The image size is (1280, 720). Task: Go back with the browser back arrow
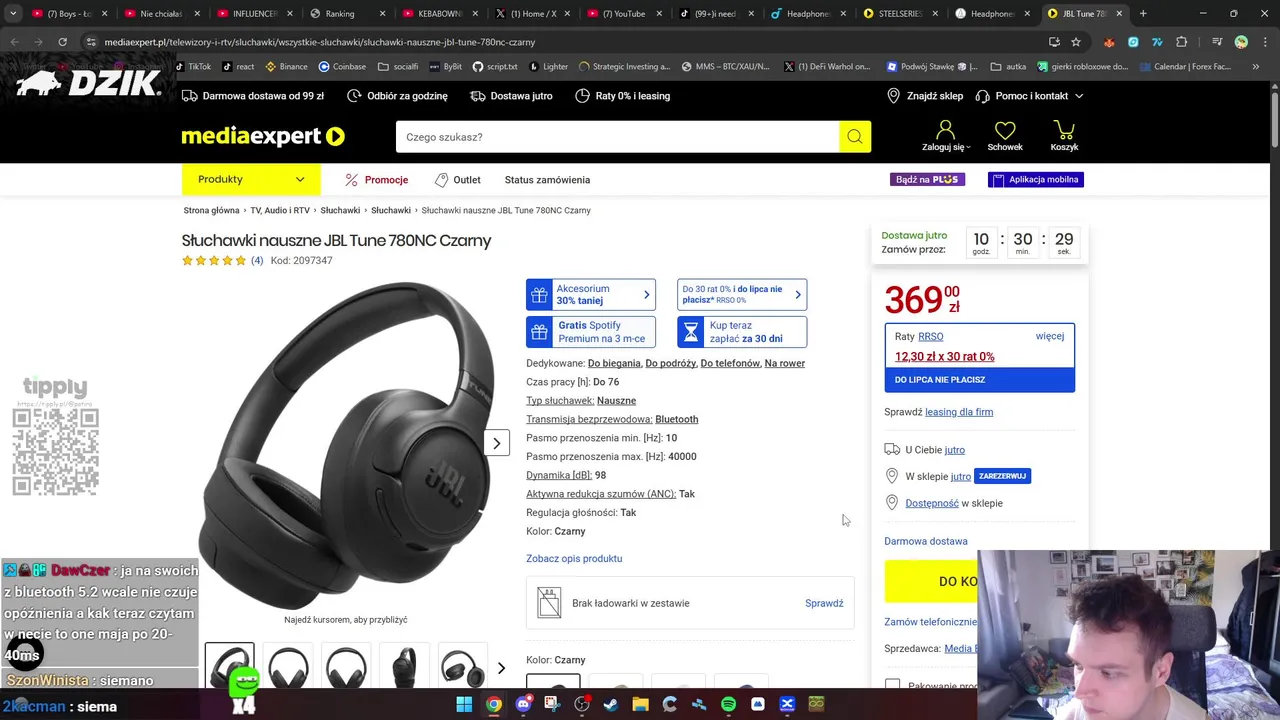pyautogui.click(x=14, y=42)
